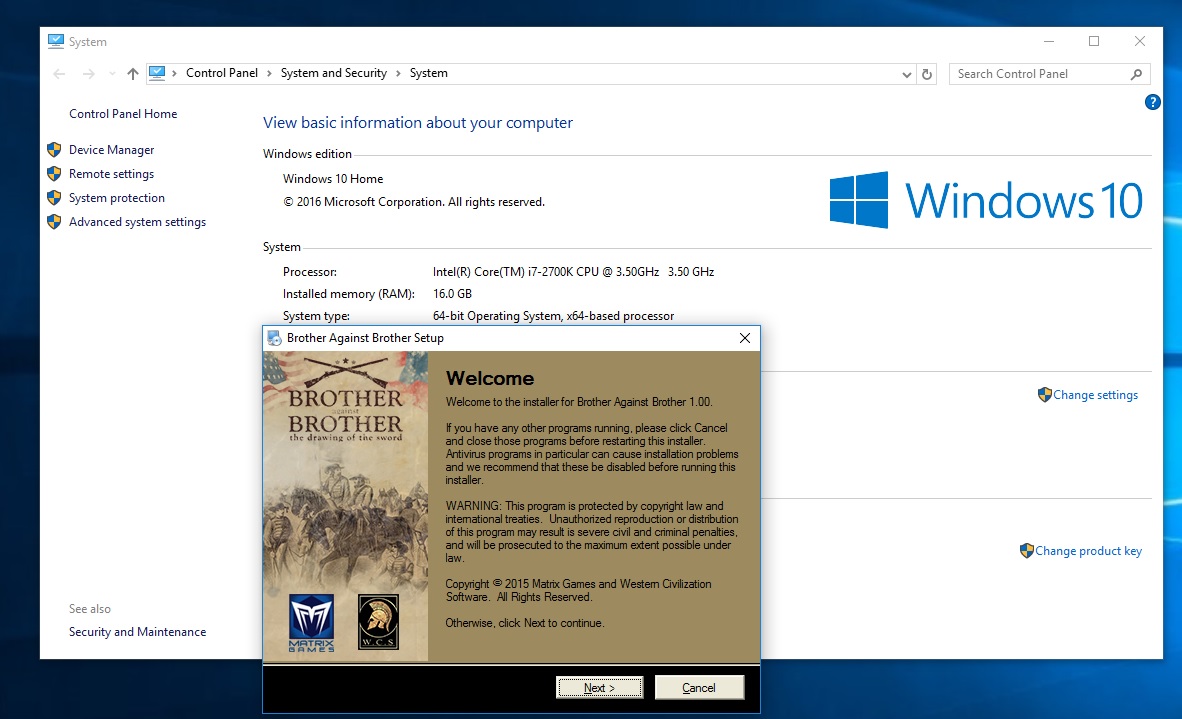Click the shield icon beside Advanced system settings
Image resolution: width=1182 pixels, height=719 pixels.
click(x=54, y=222)
